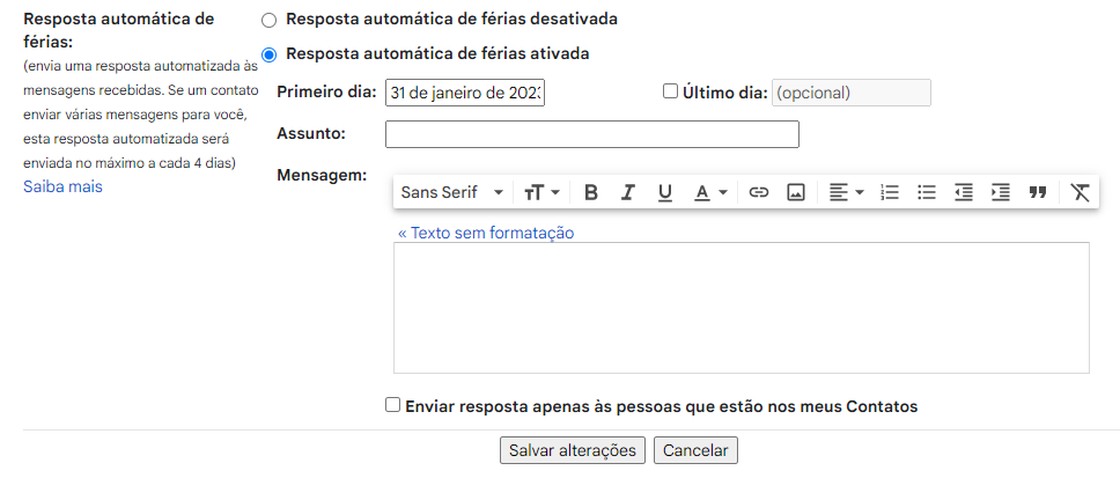Increase the text indent
Screen dimensions: 1120x500
point(1001,192)
